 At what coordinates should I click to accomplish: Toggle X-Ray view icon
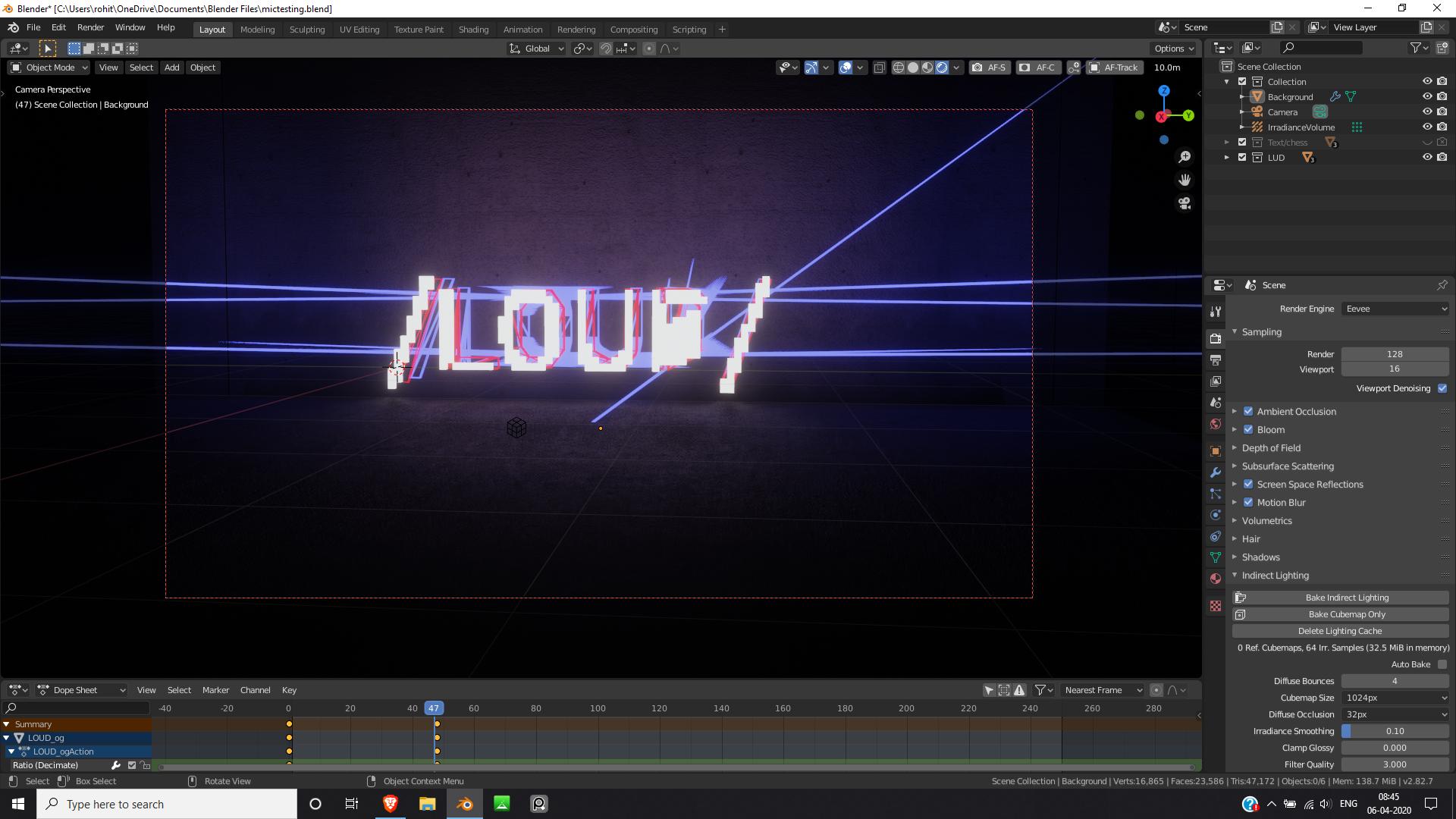(x=879, y=67)
